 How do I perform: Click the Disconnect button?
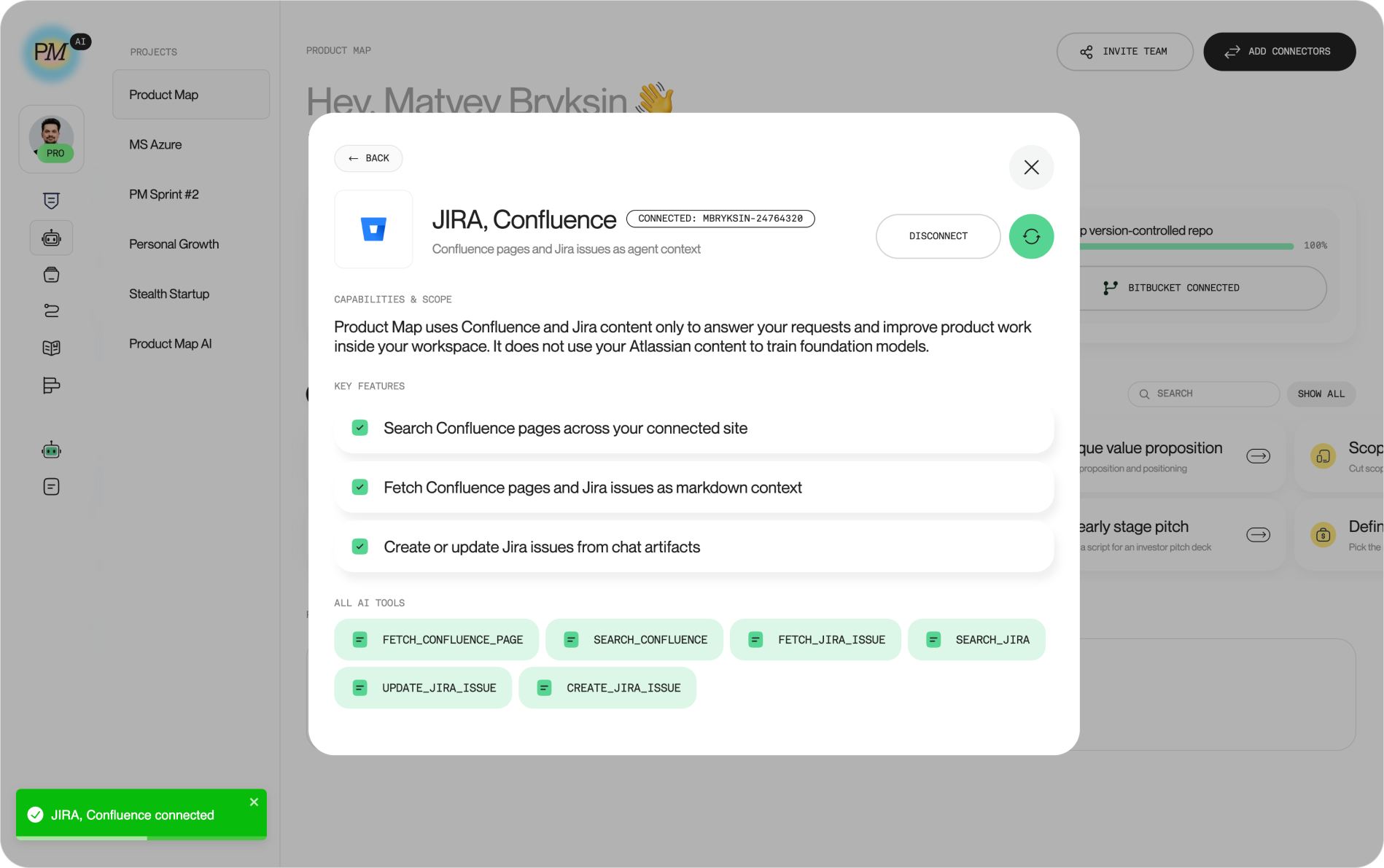point(938,236)
